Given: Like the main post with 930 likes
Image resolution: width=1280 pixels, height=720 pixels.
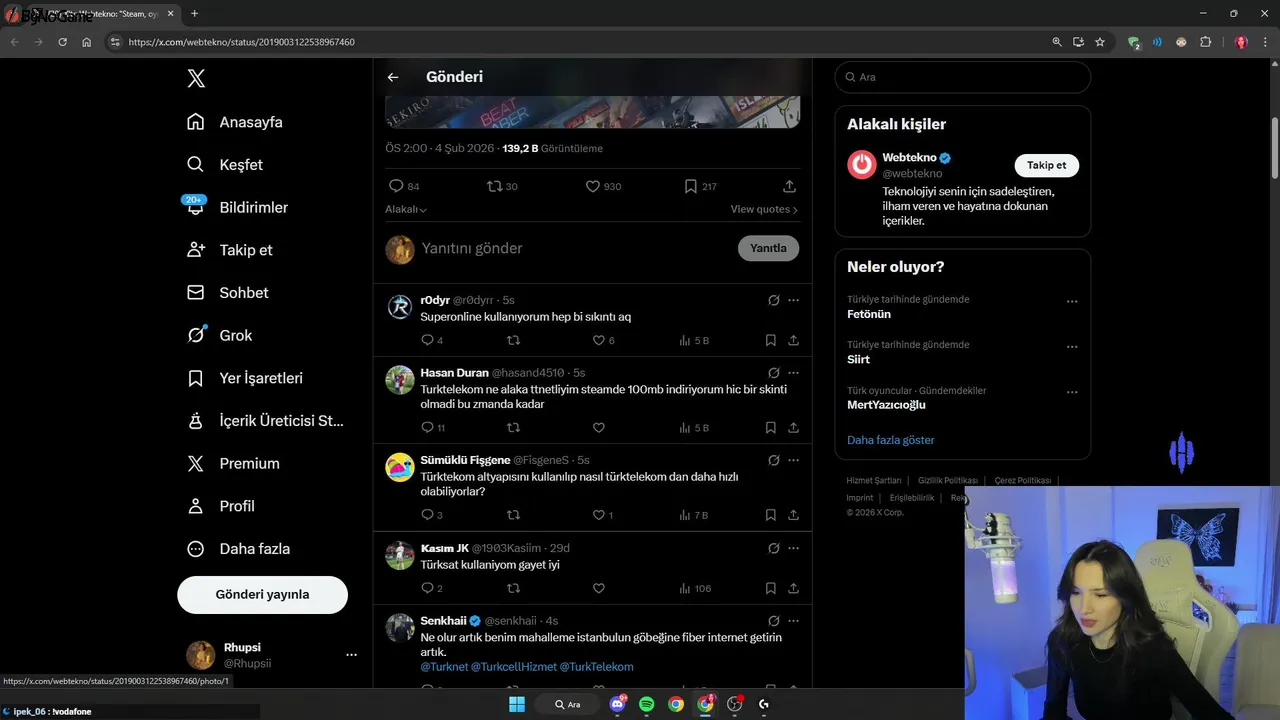Looking at the screenshot, I should pyautogui.click(x=592, y=186).
